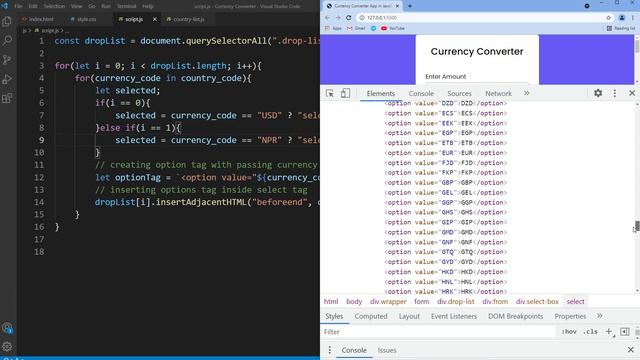Open the Selection menu
The width and height of the screenshot is (640, 360).
[x=54, y=6]
